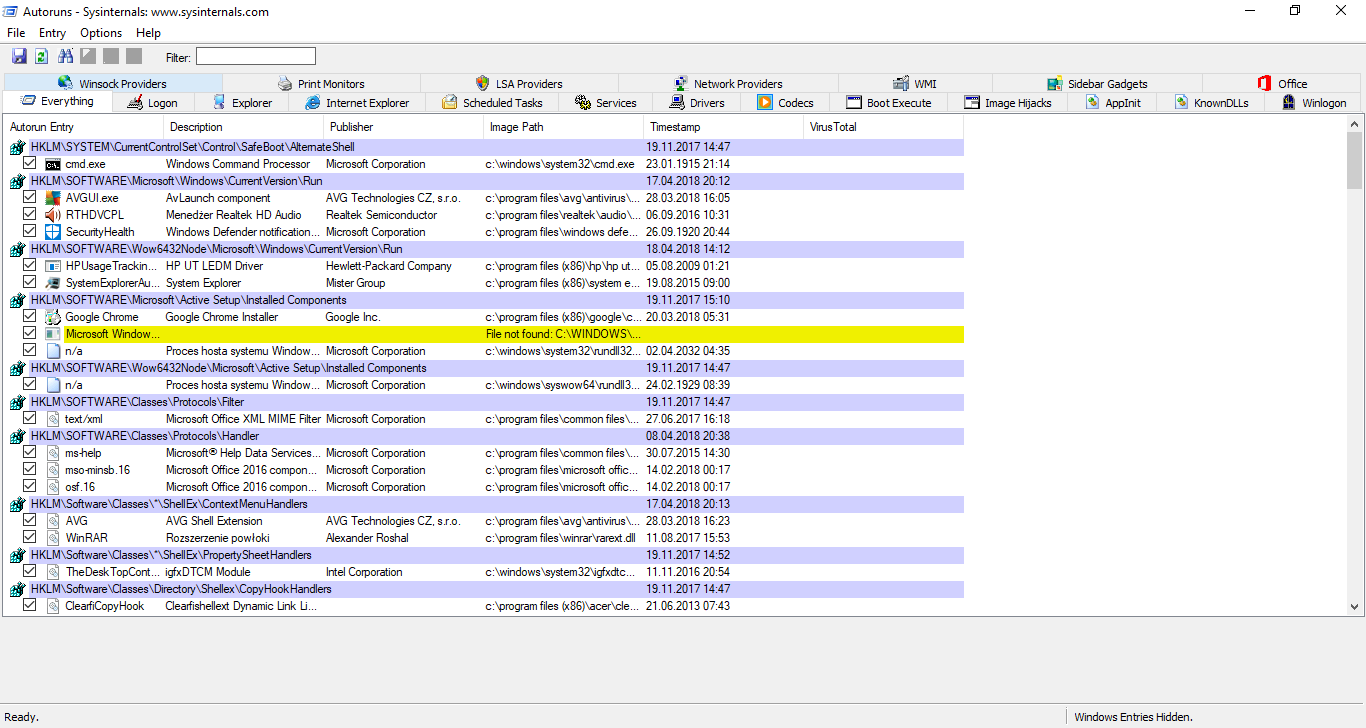
Task: Click the RTHDVCPL speaker icon
Action: [x=53, y=215]
